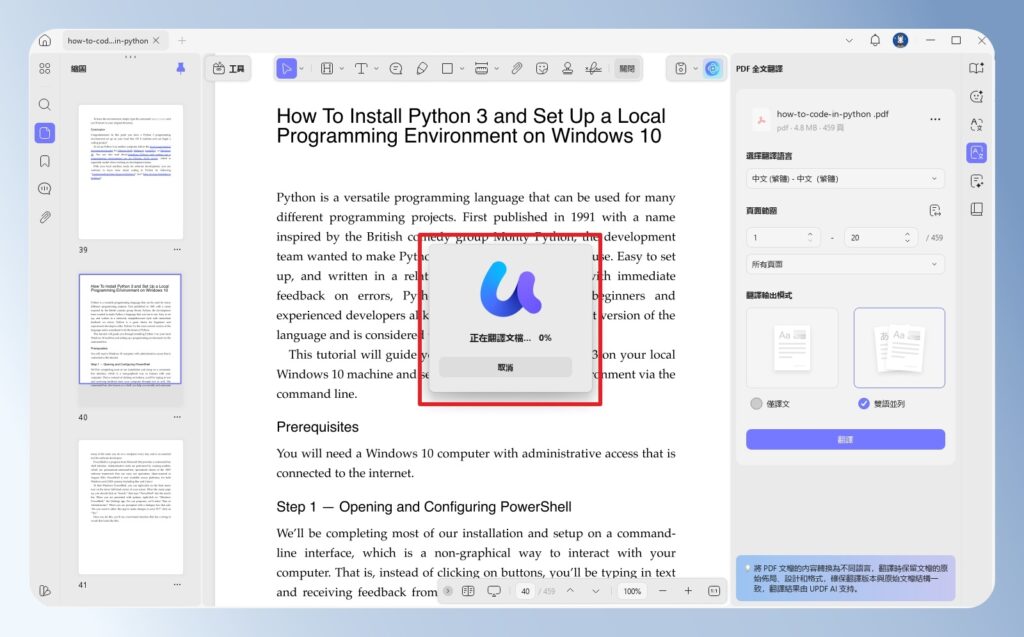The width and height of the screenshot is (1024, 637).
Task: Open the search panel in left sidebar
Action: click(44, 105)
